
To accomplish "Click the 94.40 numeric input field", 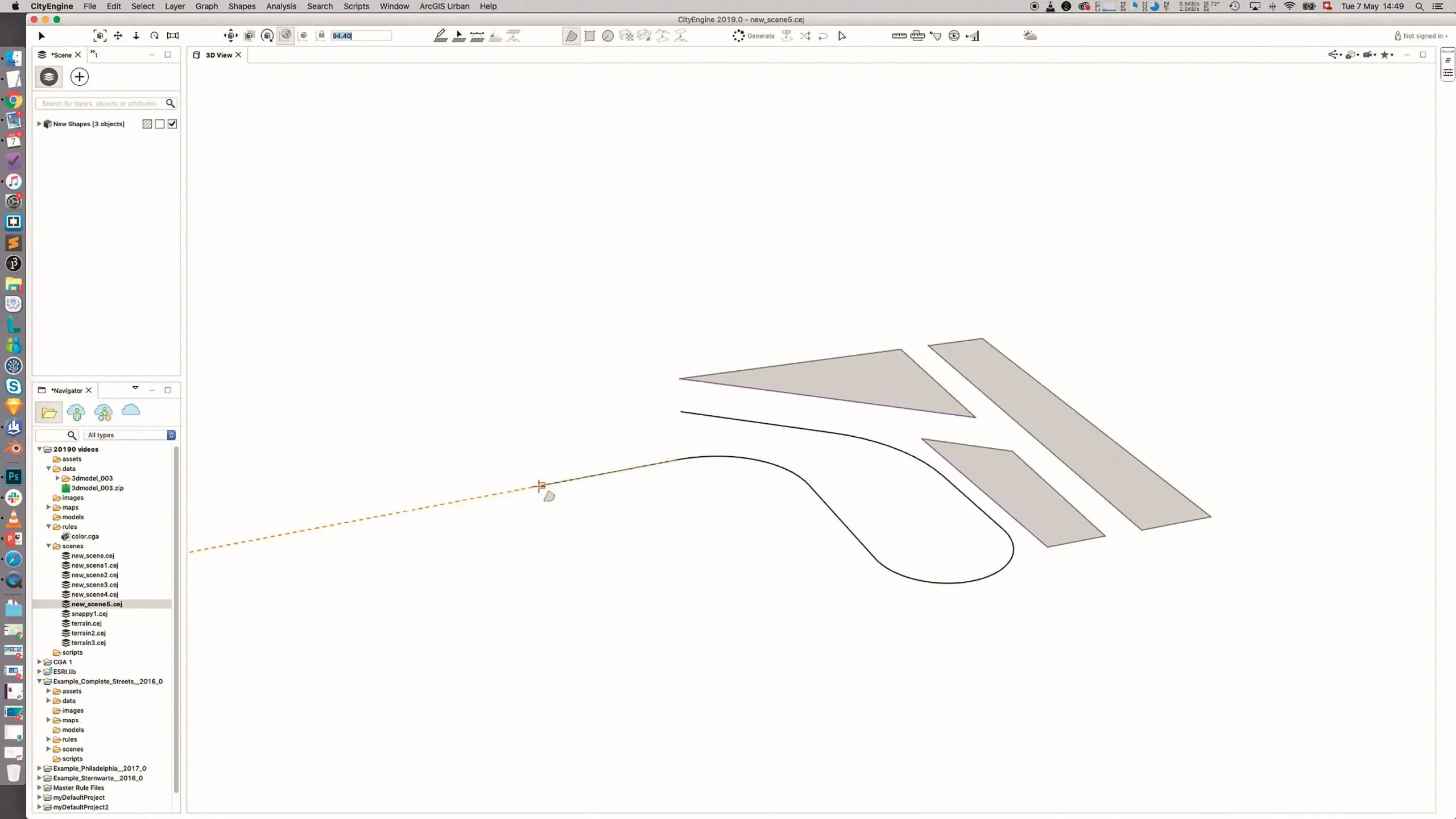I will coord(361,36).
